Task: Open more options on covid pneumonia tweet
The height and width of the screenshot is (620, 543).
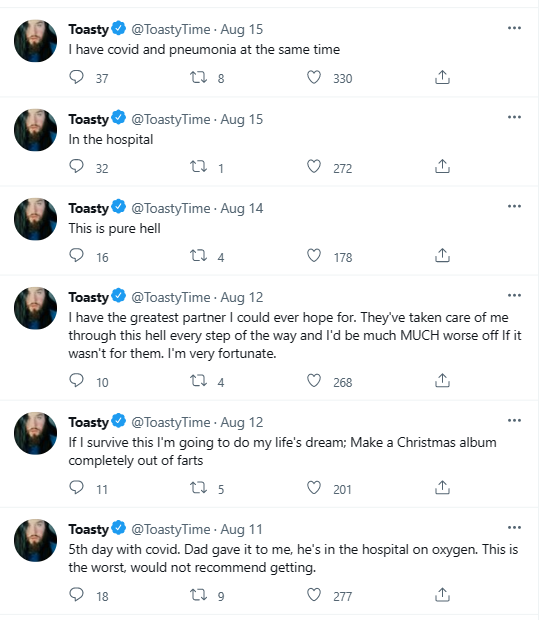Action: pos(514,28)
